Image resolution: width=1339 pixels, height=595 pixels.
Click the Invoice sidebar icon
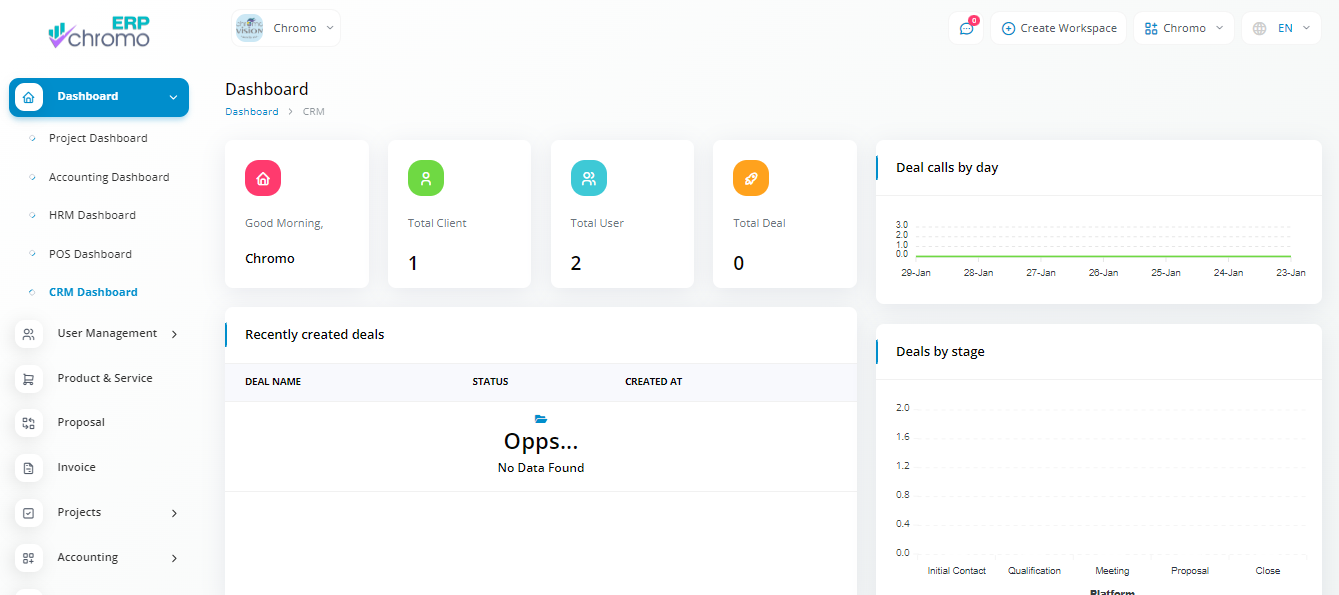(29, 467)
